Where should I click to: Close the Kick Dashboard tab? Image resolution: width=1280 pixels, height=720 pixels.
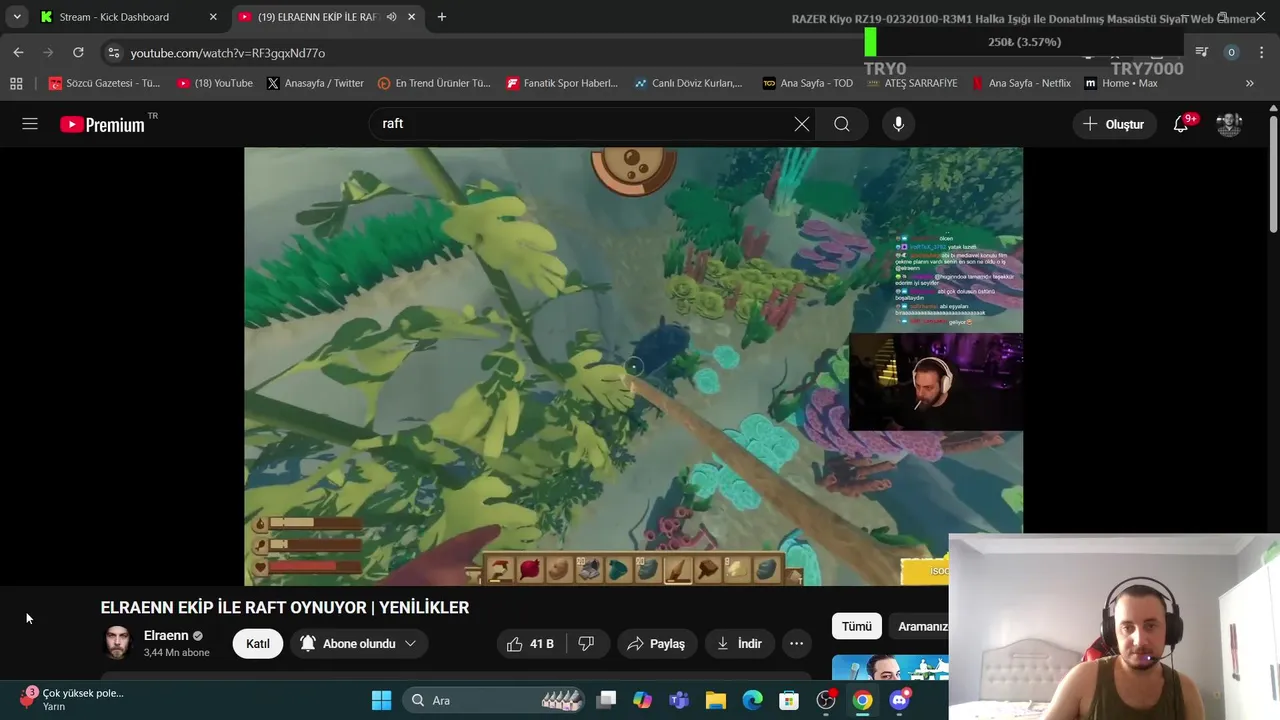point(212,17)
